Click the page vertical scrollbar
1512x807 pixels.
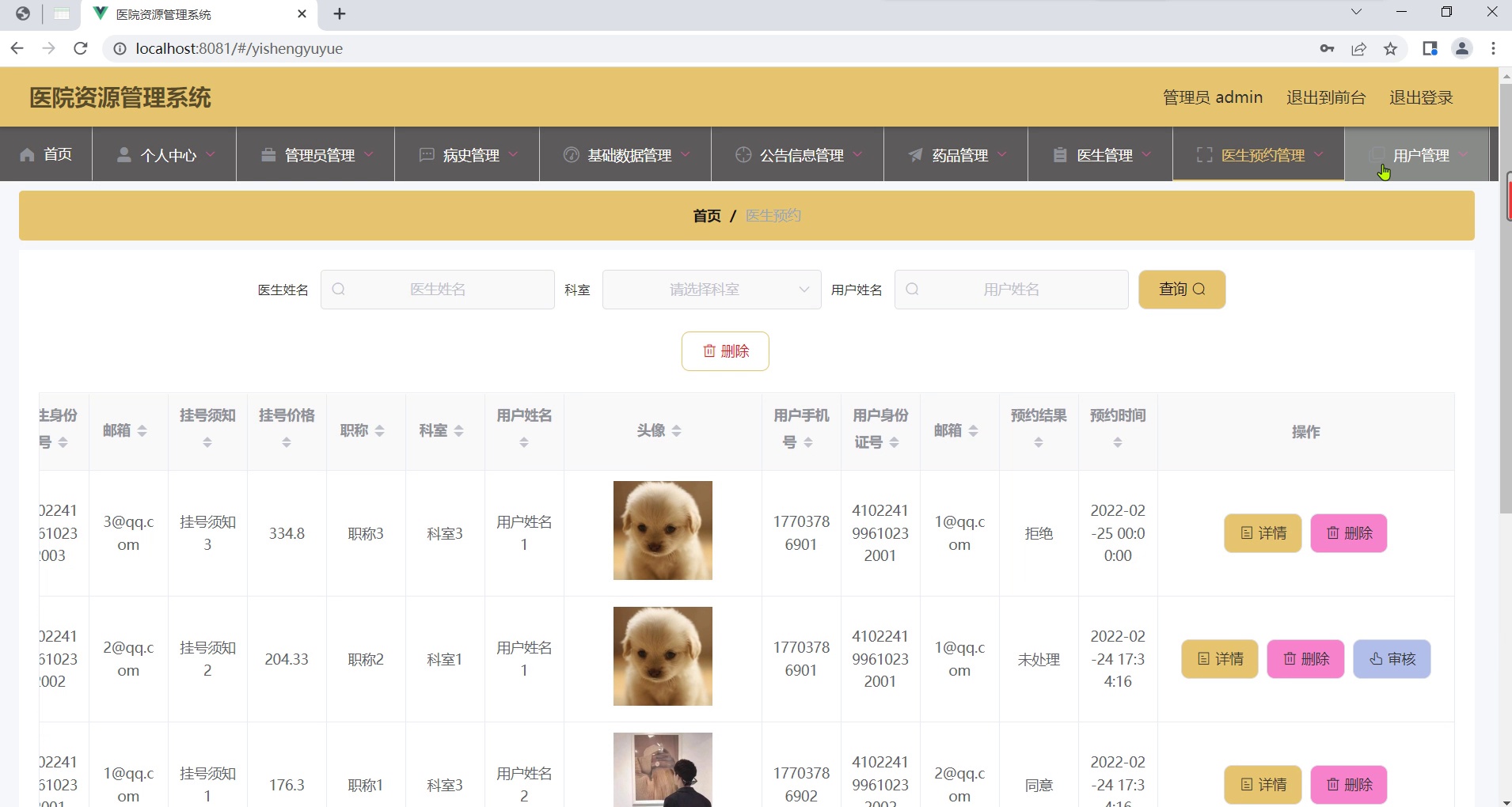coord(1505,301)
